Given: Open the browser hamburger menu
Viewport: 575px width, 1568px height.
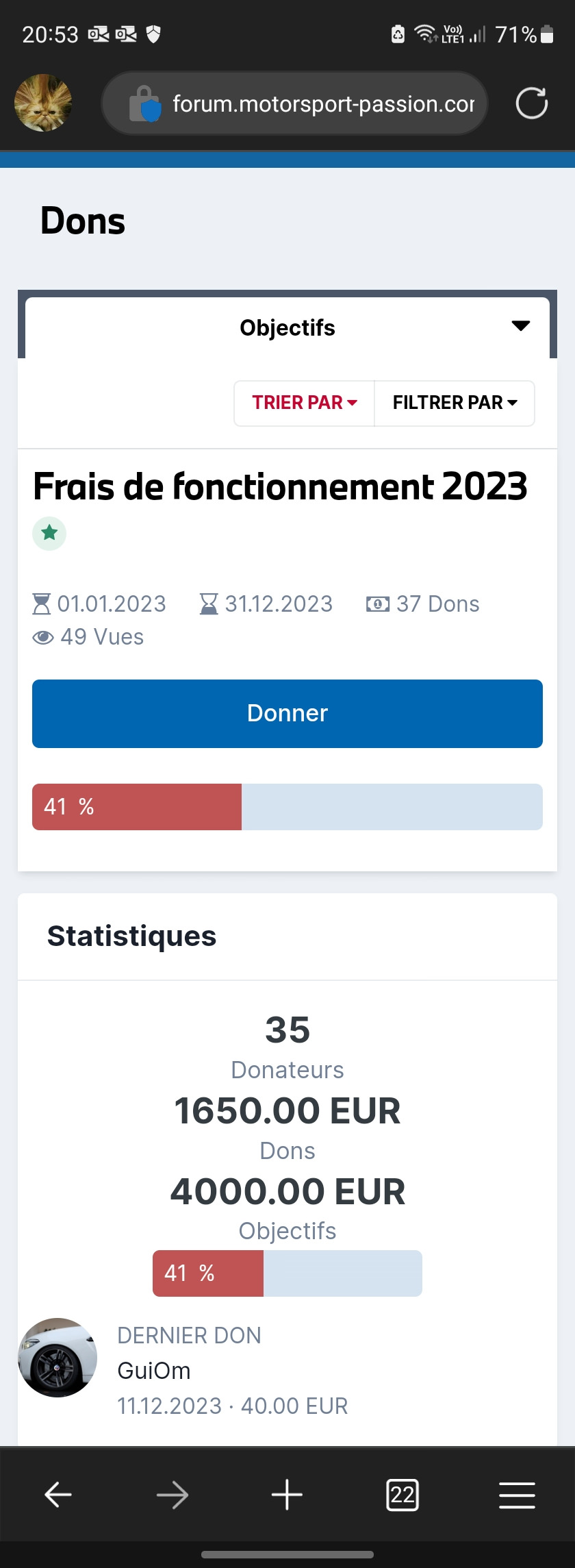Looking at the screenshot, I should pyautogui.click(x=517, y=1494).
